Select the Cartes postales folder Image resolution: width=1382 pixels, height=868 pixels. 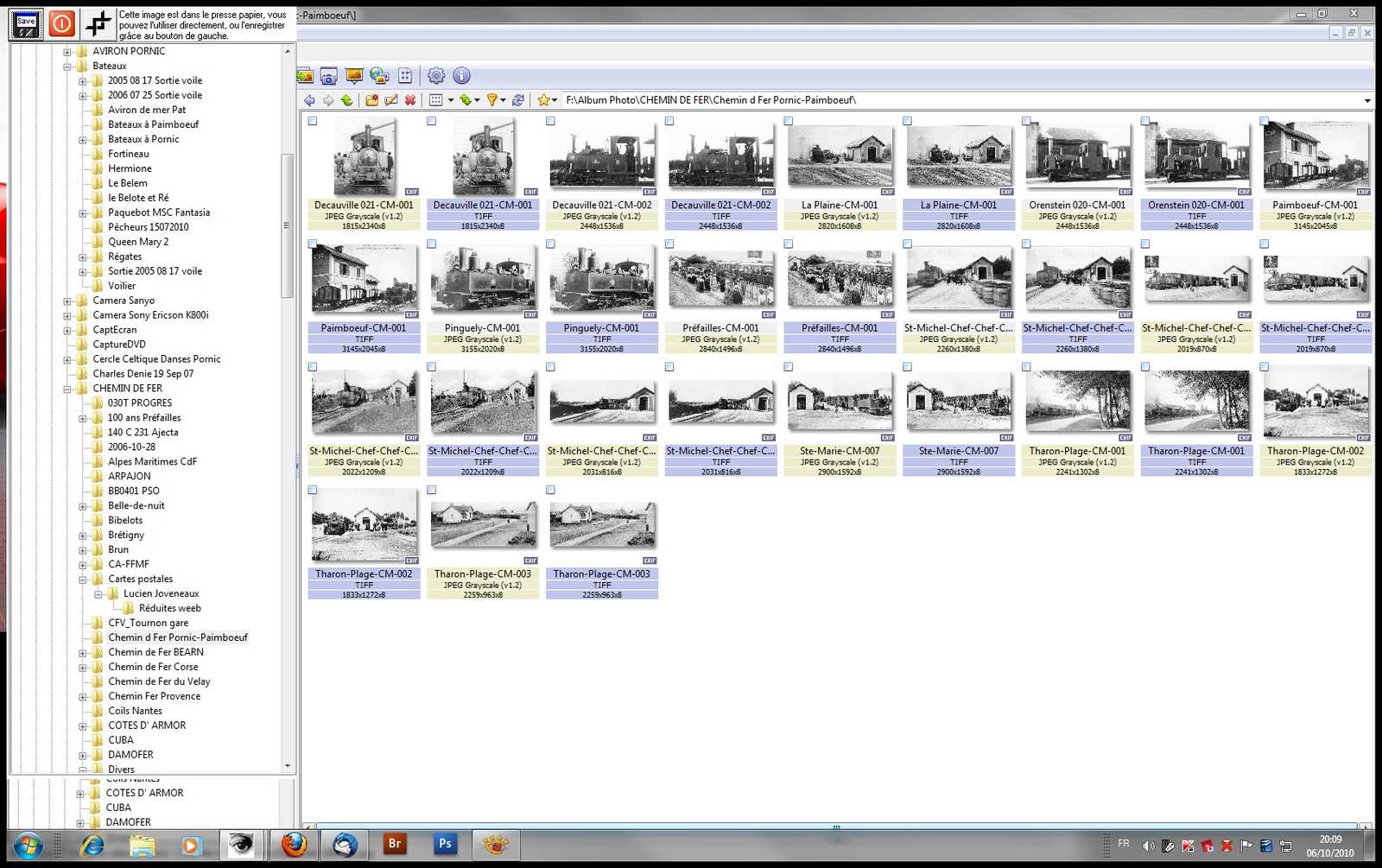[141, 579]
